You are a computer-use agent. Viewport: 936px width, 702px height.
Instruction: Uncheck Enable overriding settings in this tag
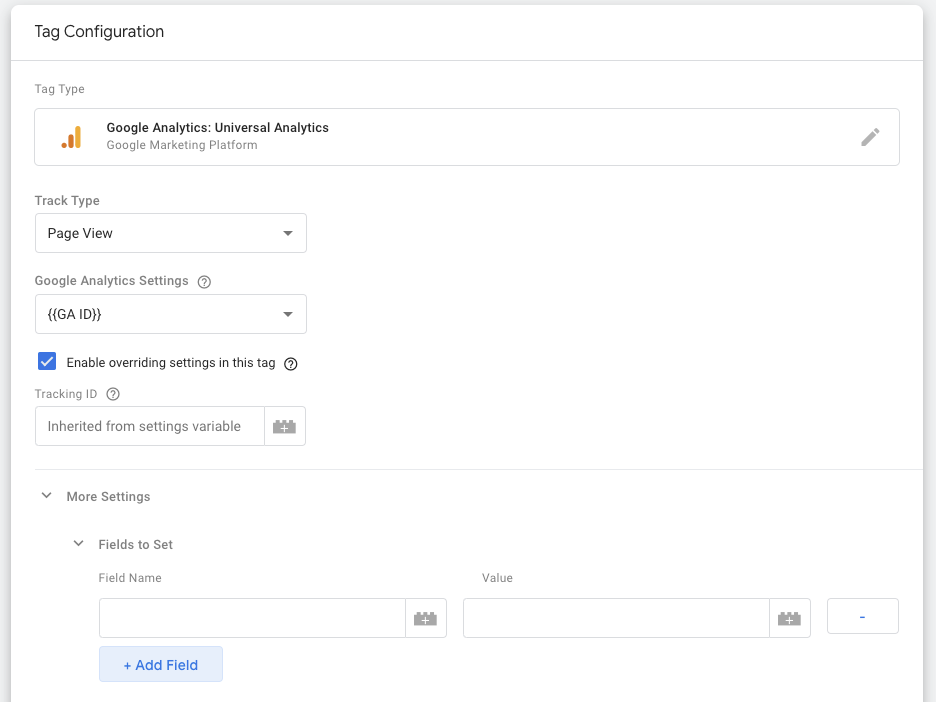pos(47,361)
